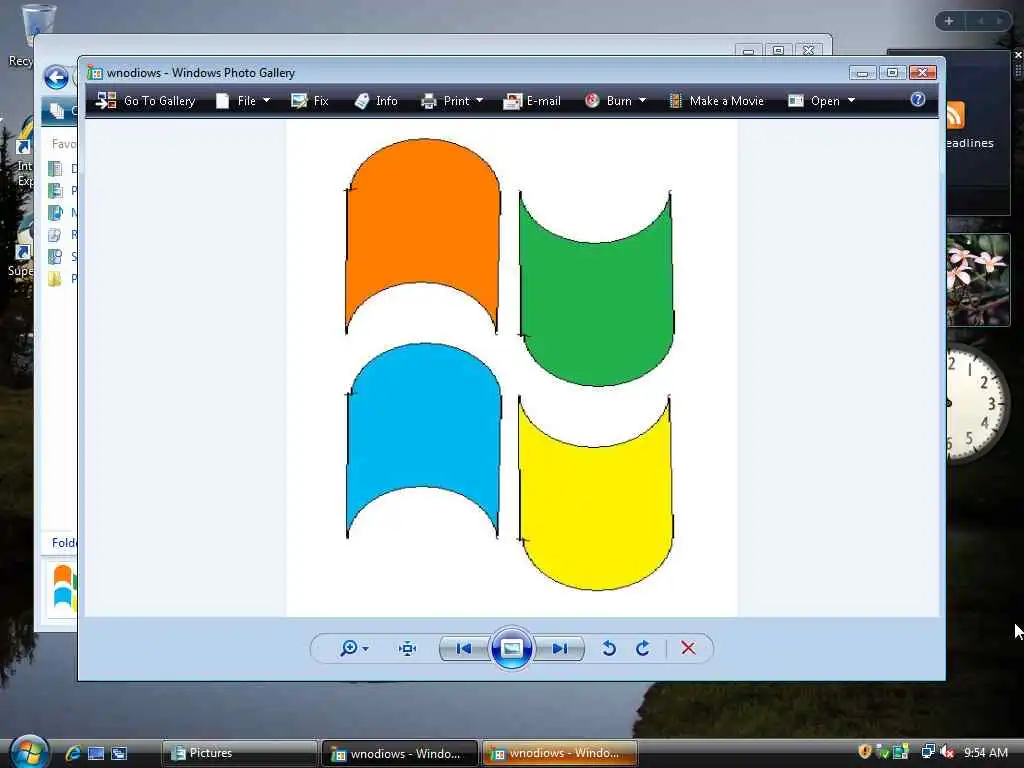Click the flower slideshow gadget

[978, 280]
